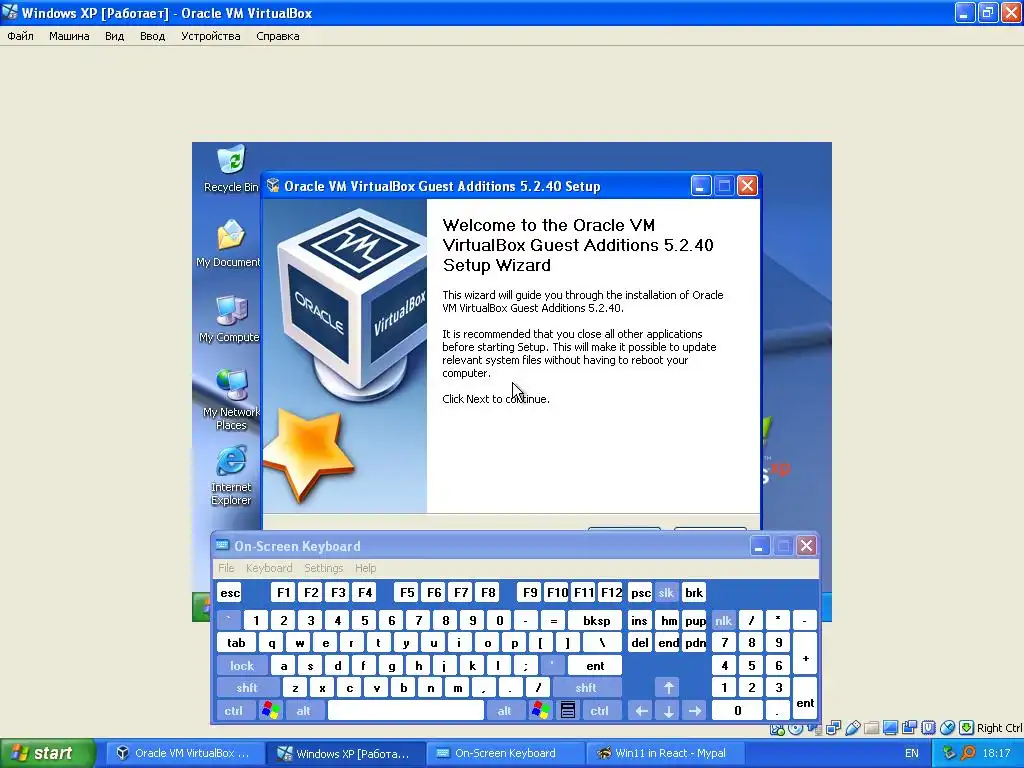This screenshot has height=768, width=1024.
Task: Click the VirtualBox network adapter status icon
Action: pos(833,728)
